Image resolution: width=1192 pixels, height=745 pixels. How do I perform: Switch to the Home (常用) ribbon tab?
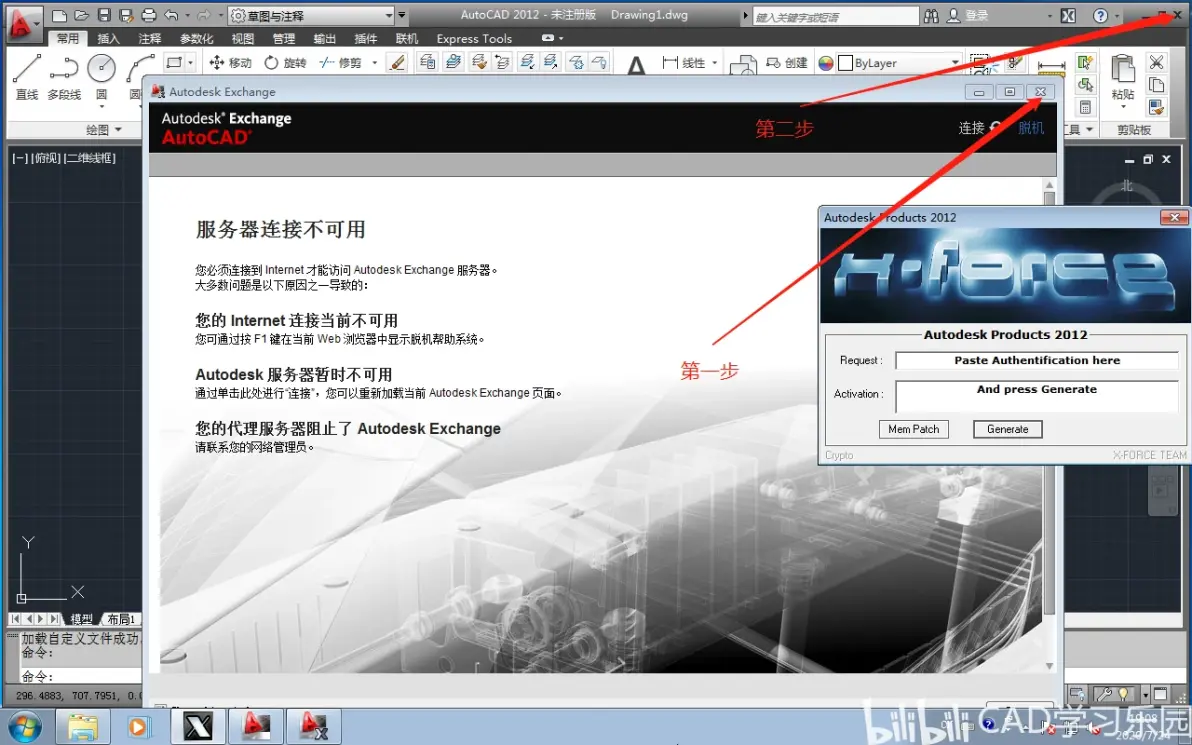pyautogui.click(x=68, y=38)
